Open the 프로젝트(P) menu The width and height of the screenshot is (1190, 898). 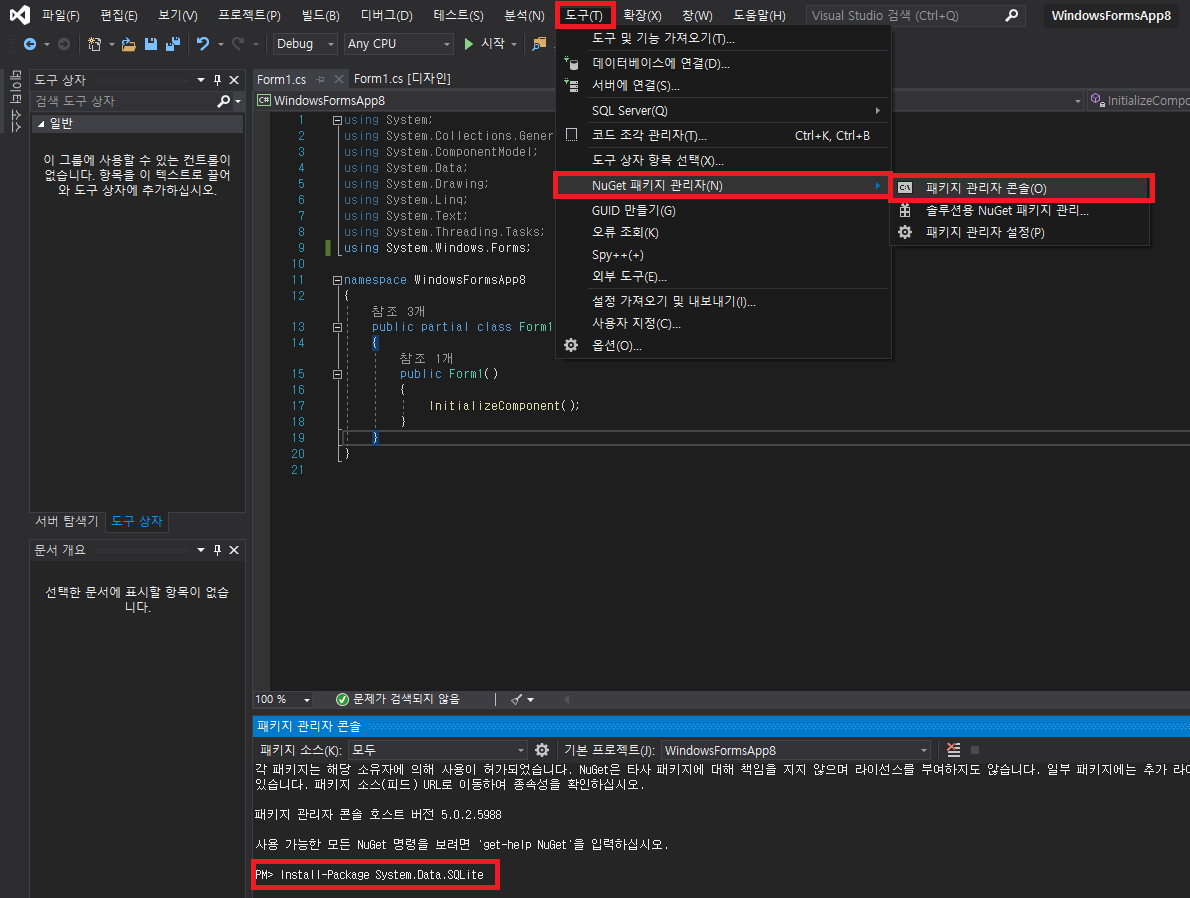[x=249, y=15]
